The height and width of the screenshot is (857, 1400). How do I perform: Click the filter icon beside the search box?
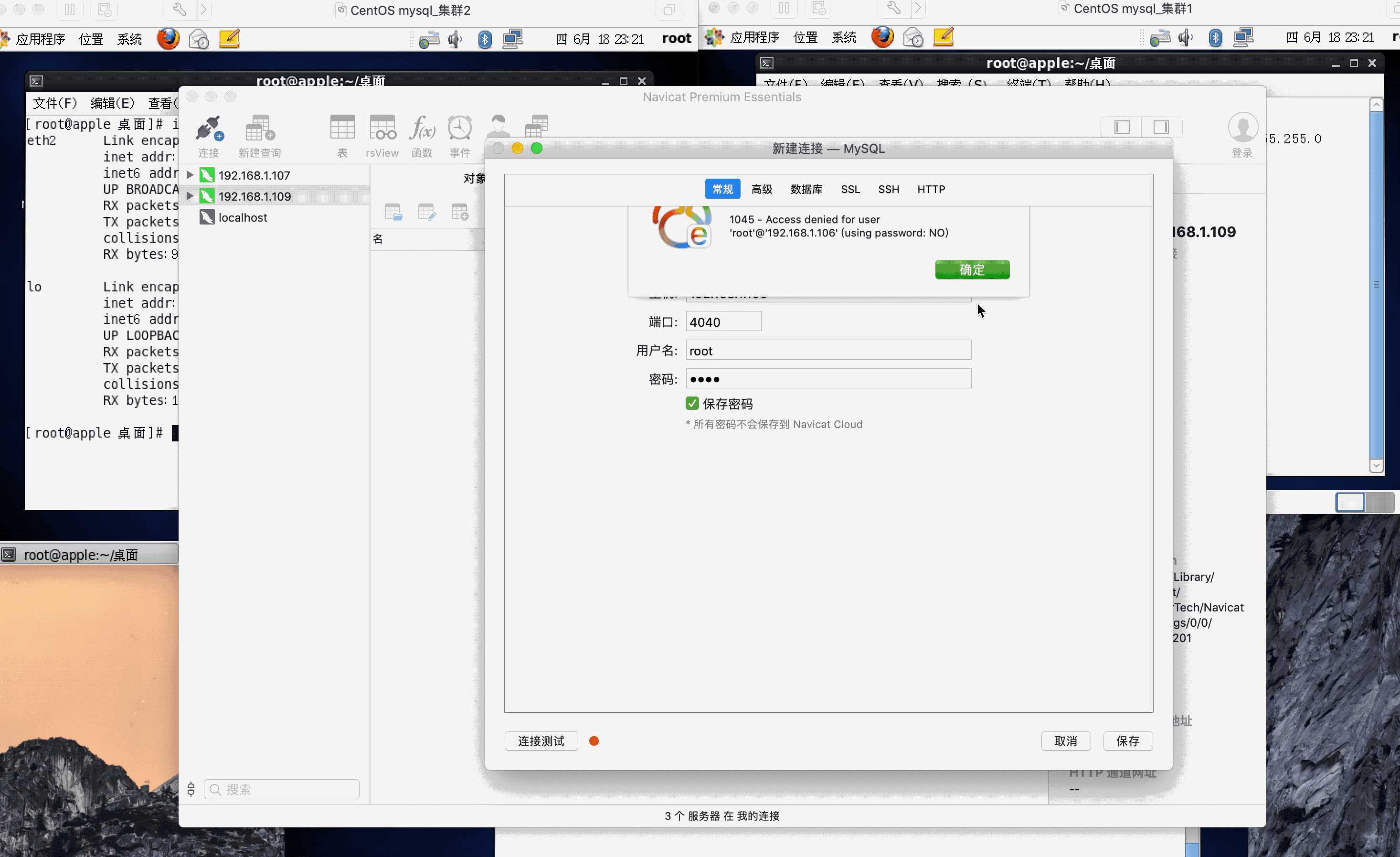pyautogui.click(x=191, y=789)
